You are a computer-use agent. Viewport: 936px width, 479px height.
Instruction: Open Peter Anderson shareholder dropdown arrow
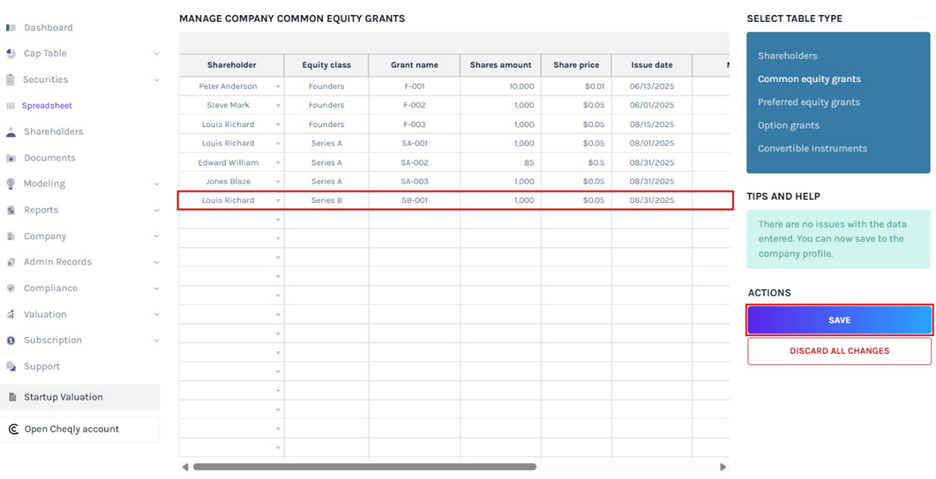point(278,87)
